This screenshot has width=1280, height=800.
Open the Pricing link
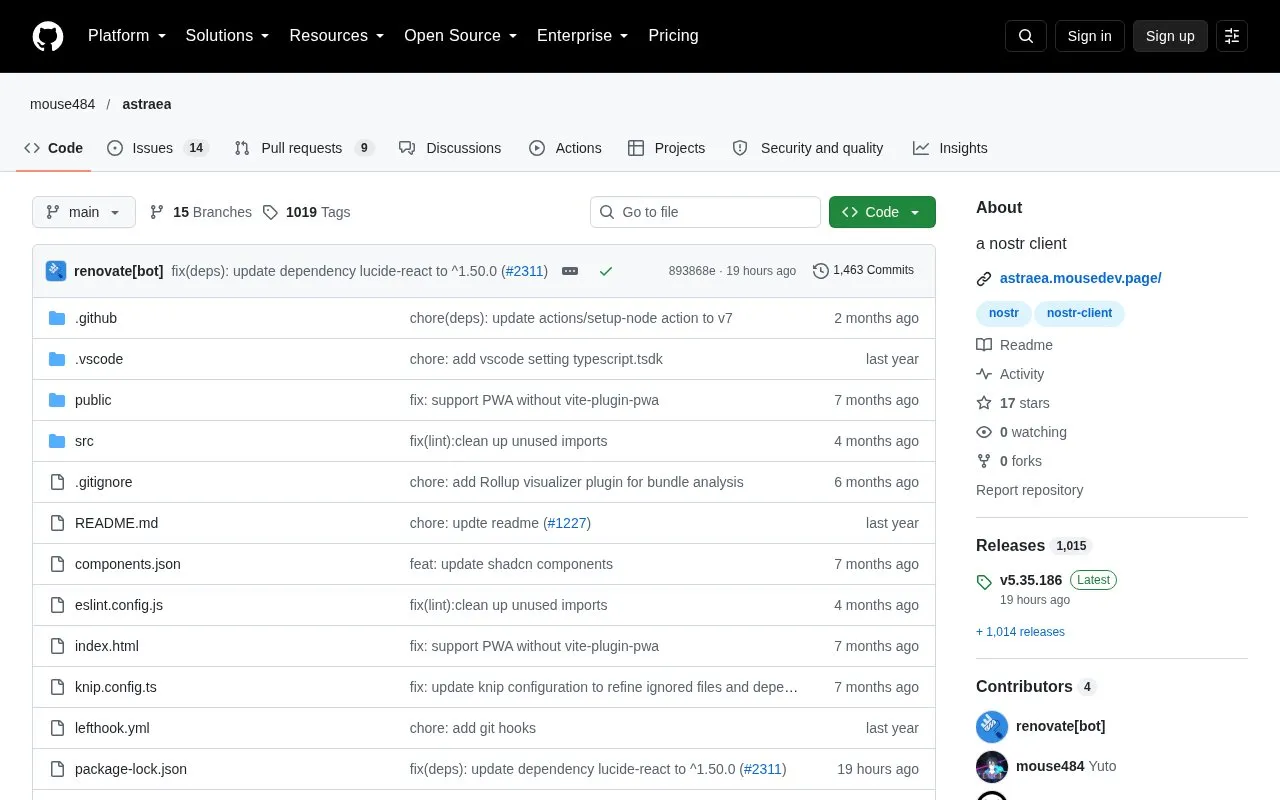[x=673, y=36]
